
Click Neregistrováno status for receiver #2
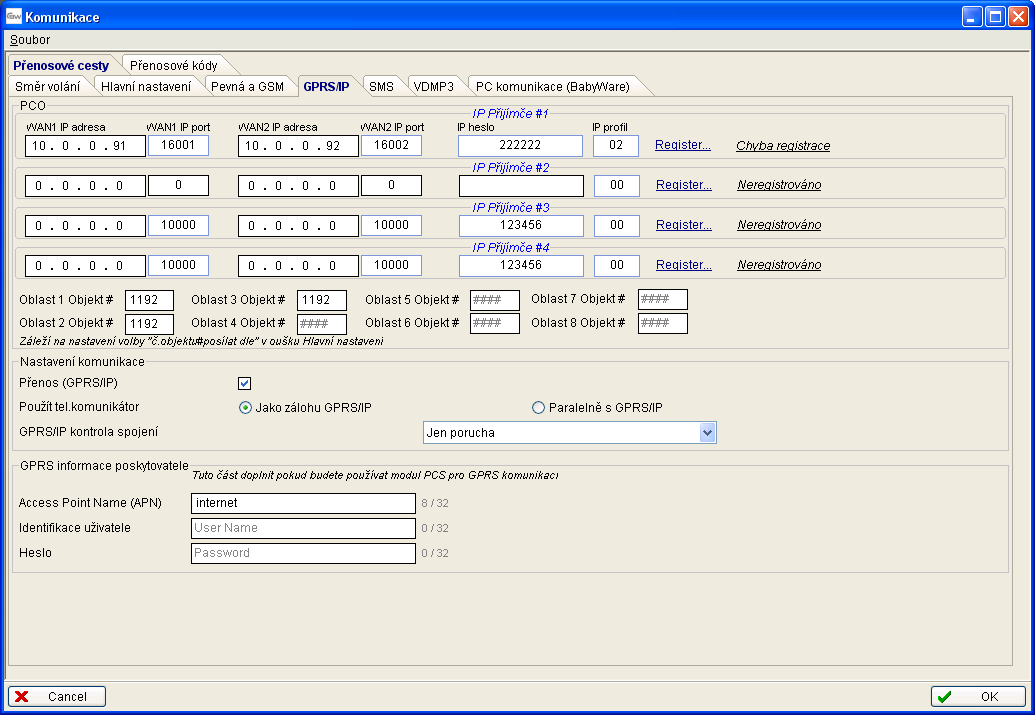[779, 185]
